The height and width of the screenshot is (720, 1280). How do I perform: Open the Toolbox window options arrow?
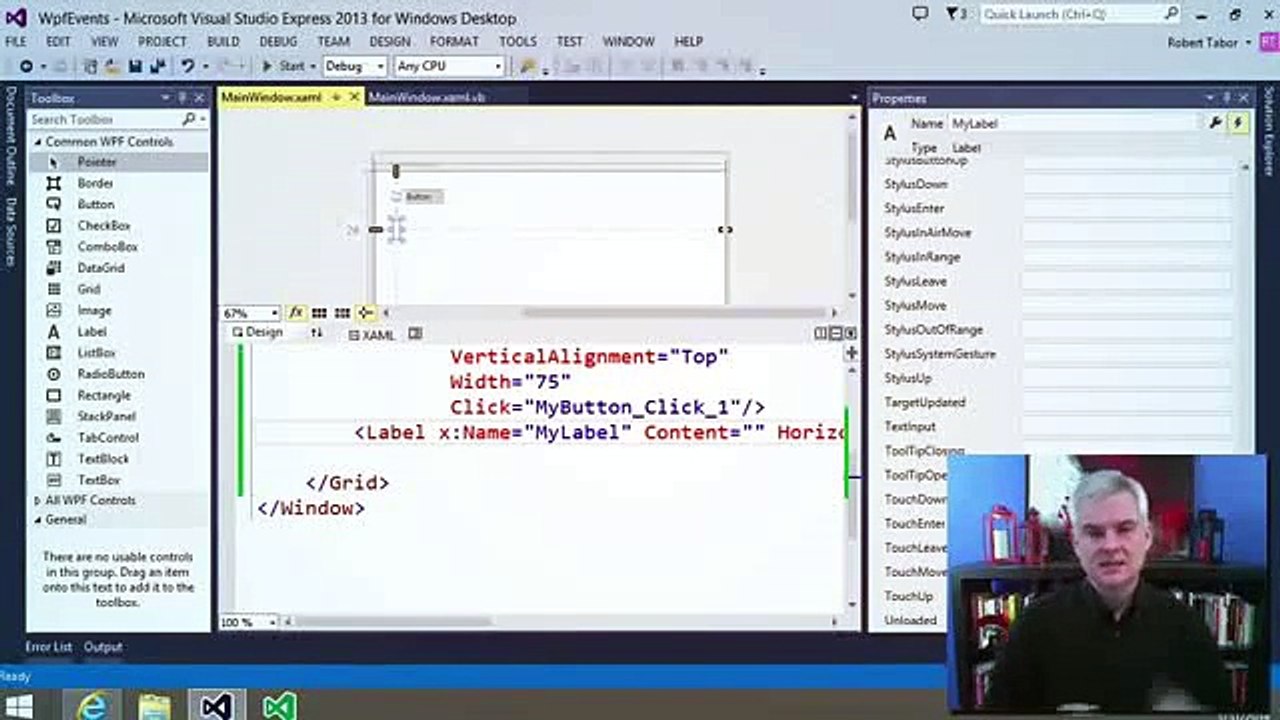point(166,98)
